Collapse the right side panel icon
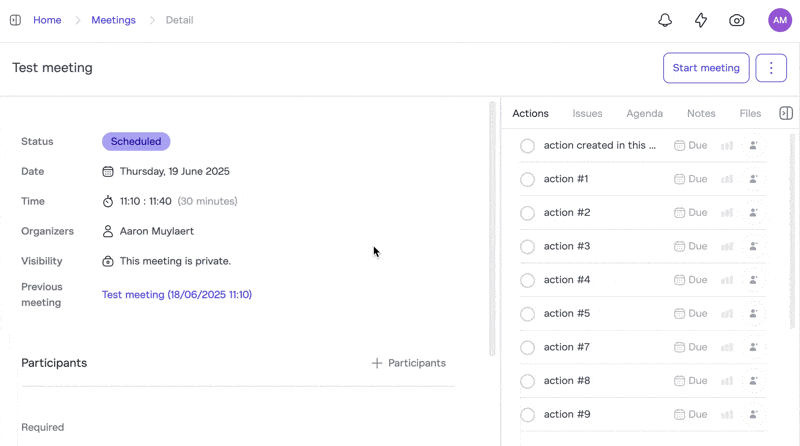800x446 pixels. click(x=786, y=113)
